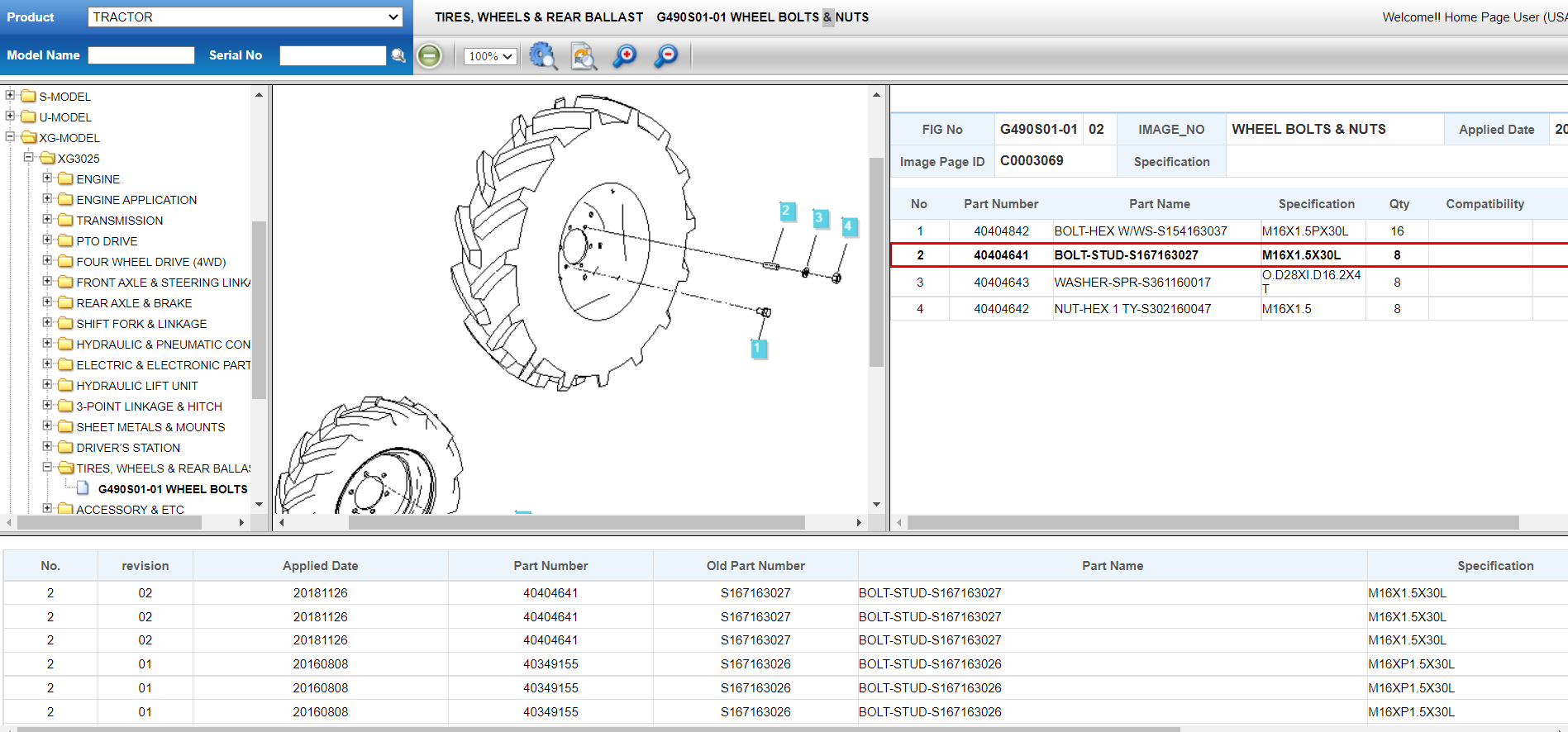Viewport: 1568px width, 732px height.
Task: Click the TRANSMISSION folder icon
Action: (x=66, y=220)
